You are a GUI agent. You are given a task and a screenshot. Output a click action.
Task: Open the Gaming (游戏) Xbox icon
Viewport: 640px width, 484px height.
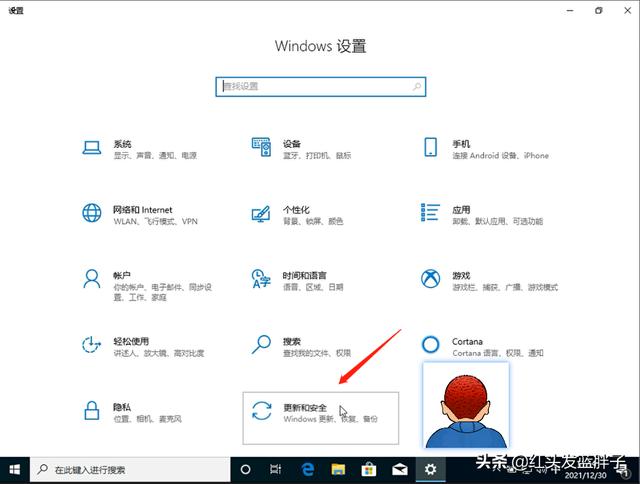[430, 279]
